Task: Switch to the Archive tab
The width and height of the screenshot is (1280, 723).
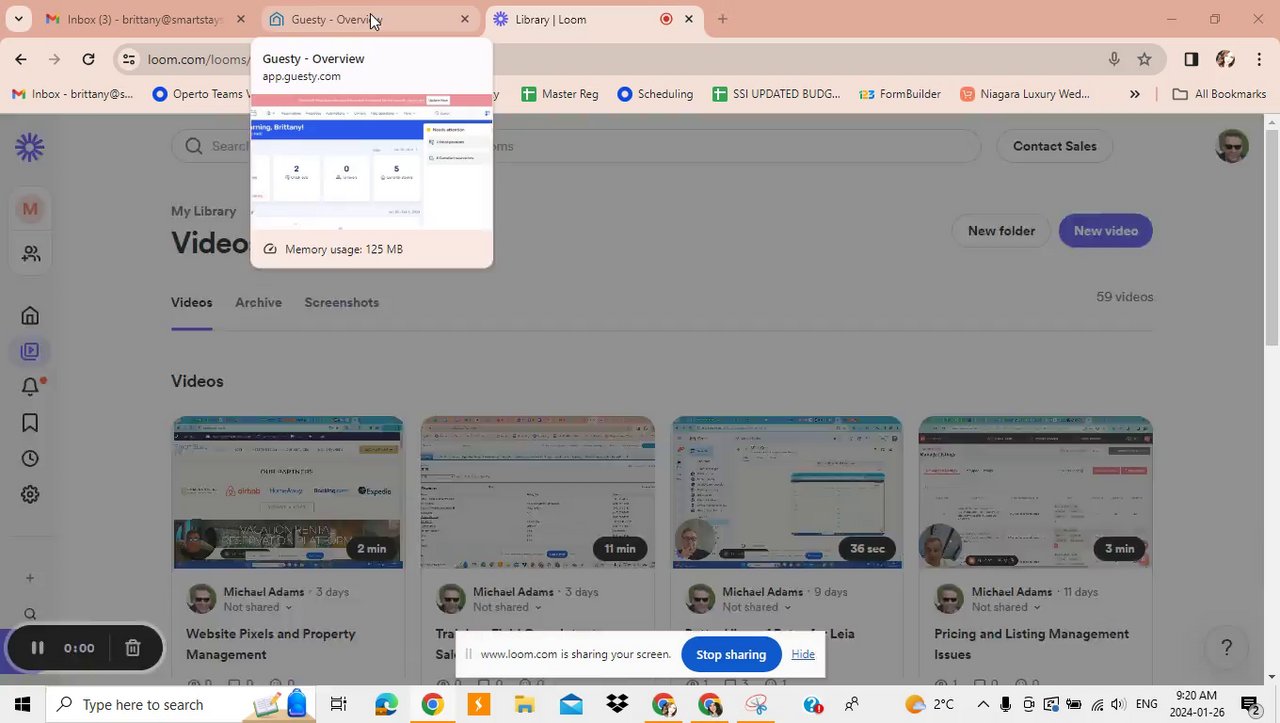Action: click(x=258, y=302)
